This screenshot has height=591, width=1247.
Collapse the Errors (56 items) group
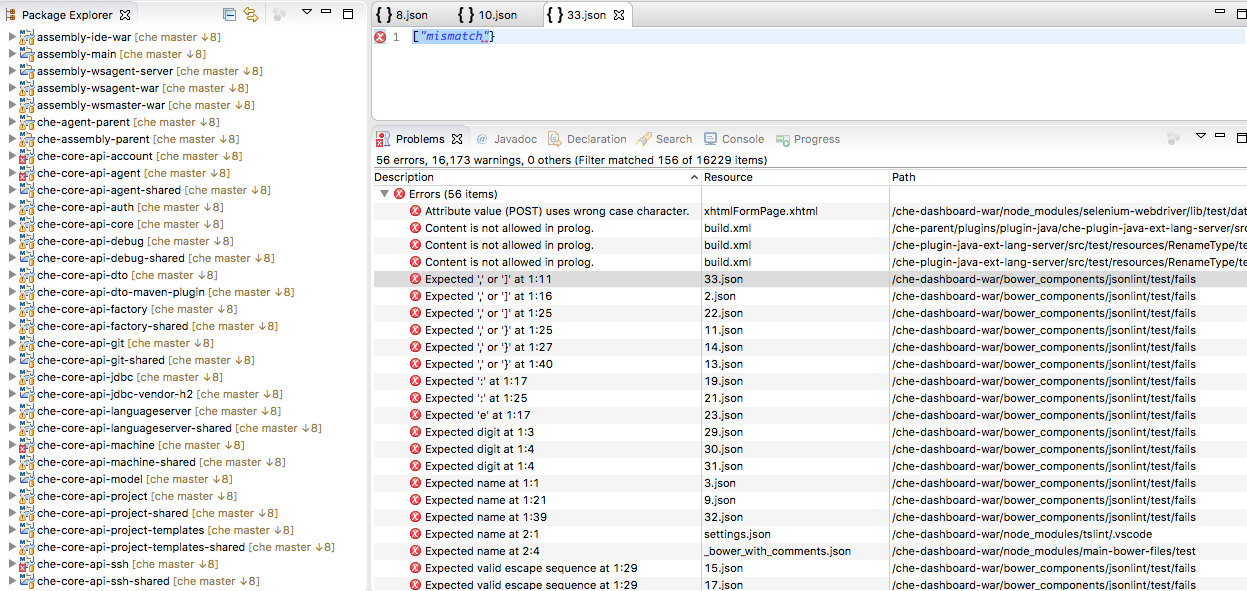coord(384,194)
